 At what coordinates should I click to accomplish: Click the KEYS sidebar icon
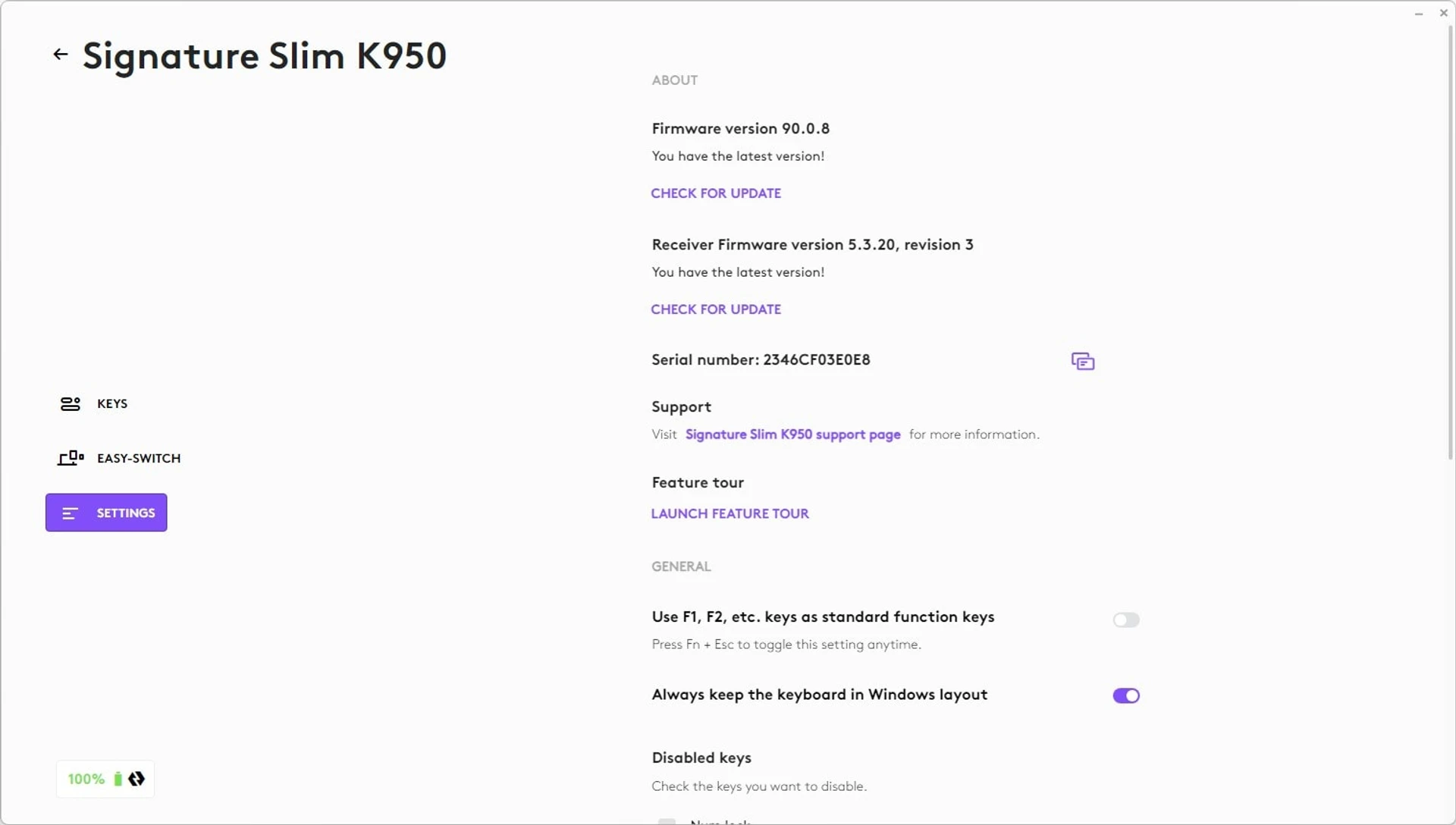(x=71, y=403)
